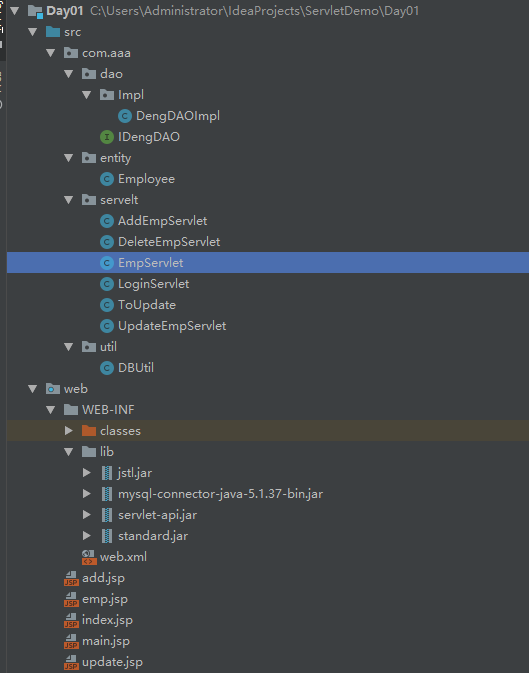Click the util package icon

[x=89, y=347]
